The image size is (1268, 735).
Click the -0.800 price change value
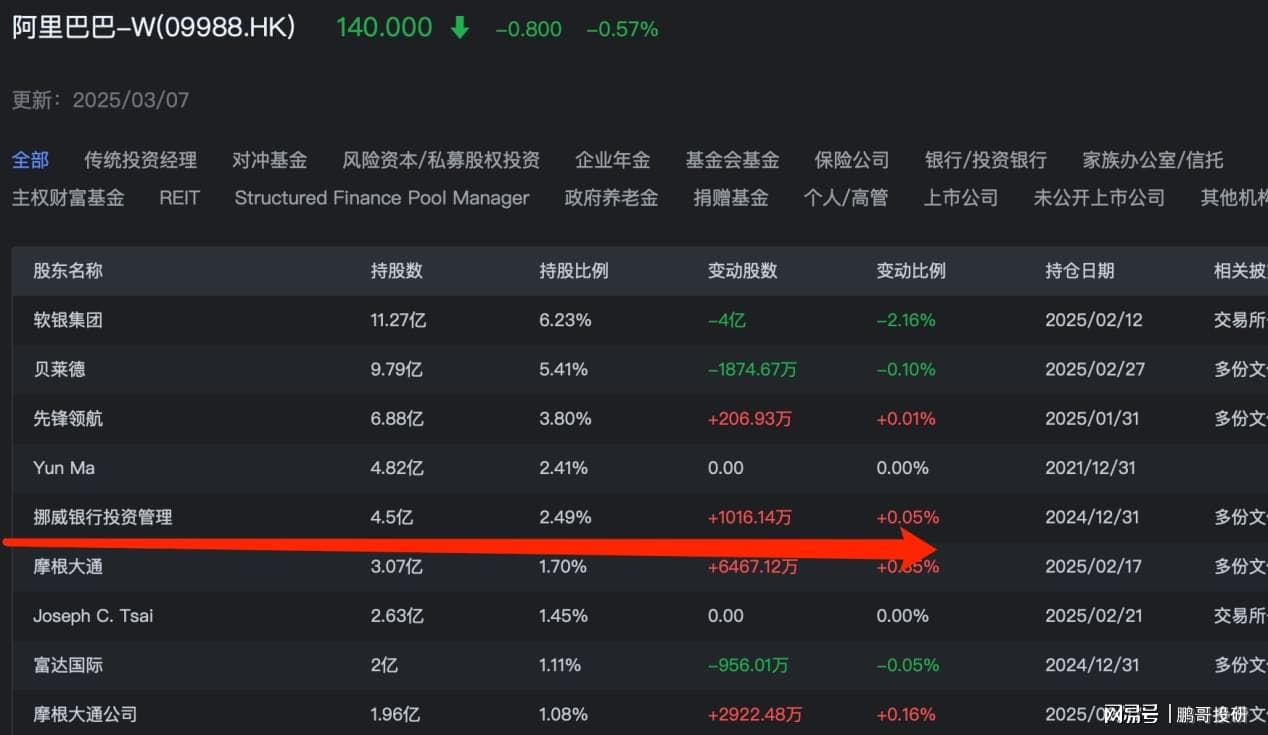pyautogui.click(x=529, y=30)
